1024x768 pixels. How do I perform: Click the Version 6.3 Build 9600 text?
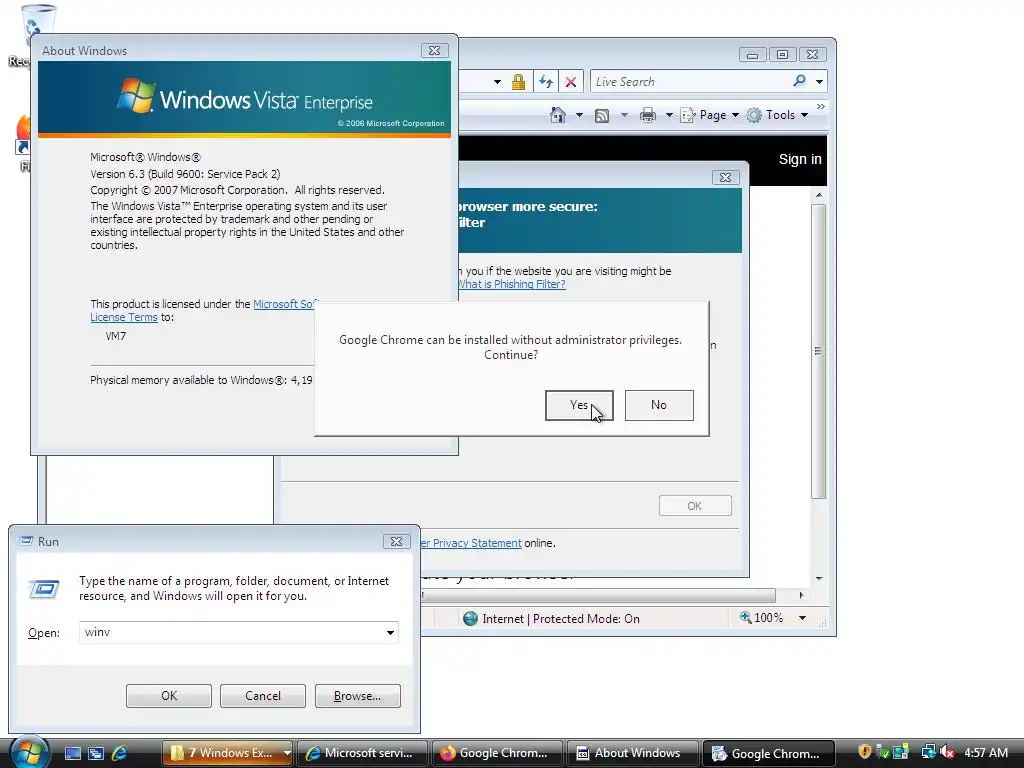click(x=185, y=174)
